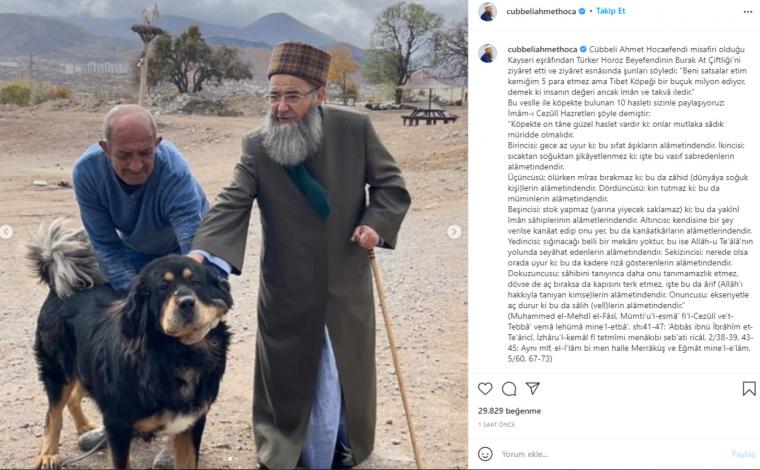This screenshot has width=760, height=470.
Task: Go to the previous photo arrow
Action: (x=6, y=232)
